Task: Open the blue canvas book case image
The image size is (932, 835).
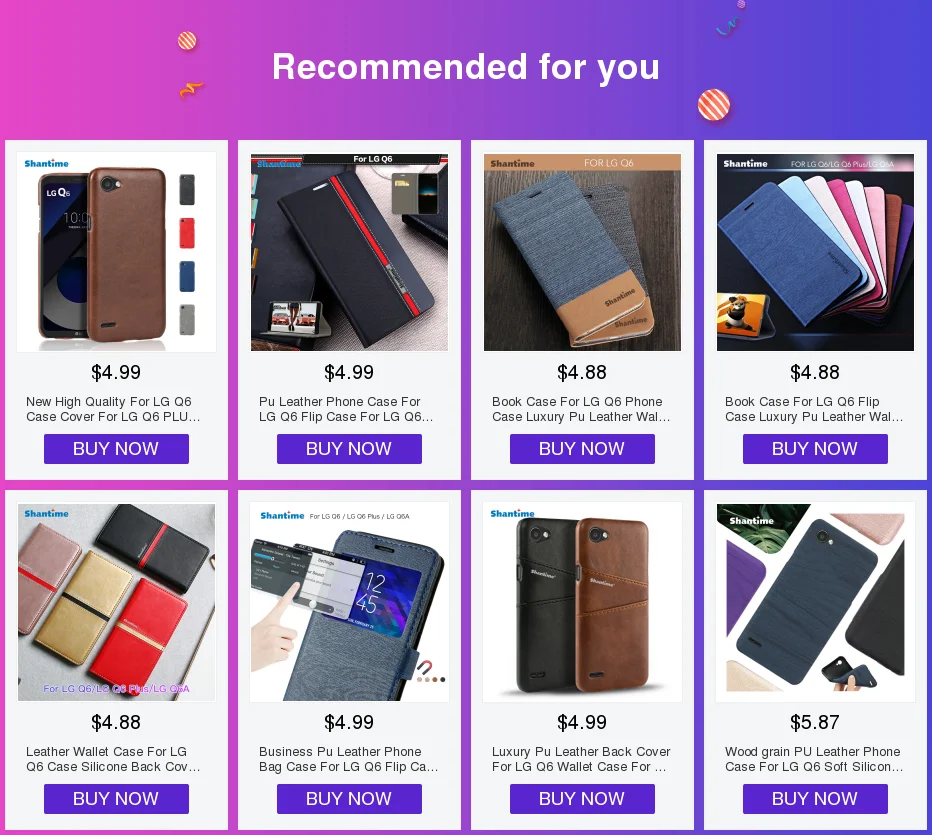Action: [582, 252]
